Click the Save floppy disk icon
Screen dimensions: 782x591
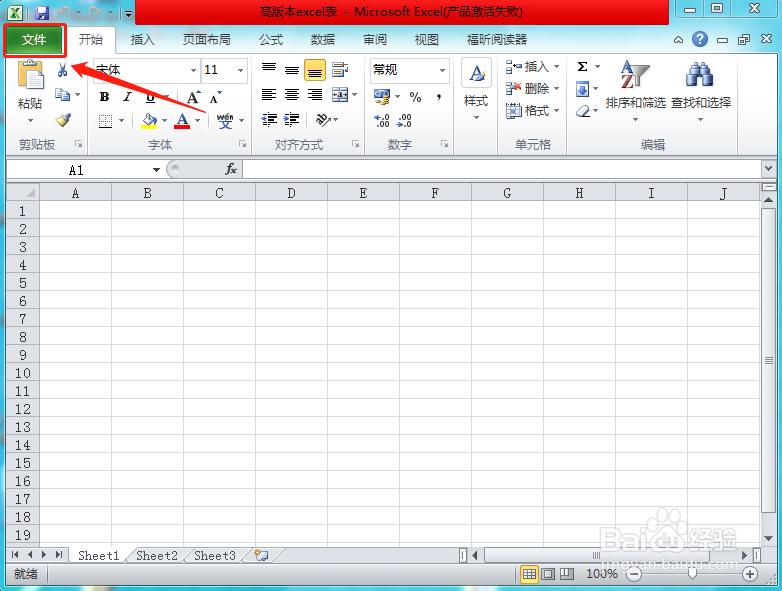[x=42, y=12]
